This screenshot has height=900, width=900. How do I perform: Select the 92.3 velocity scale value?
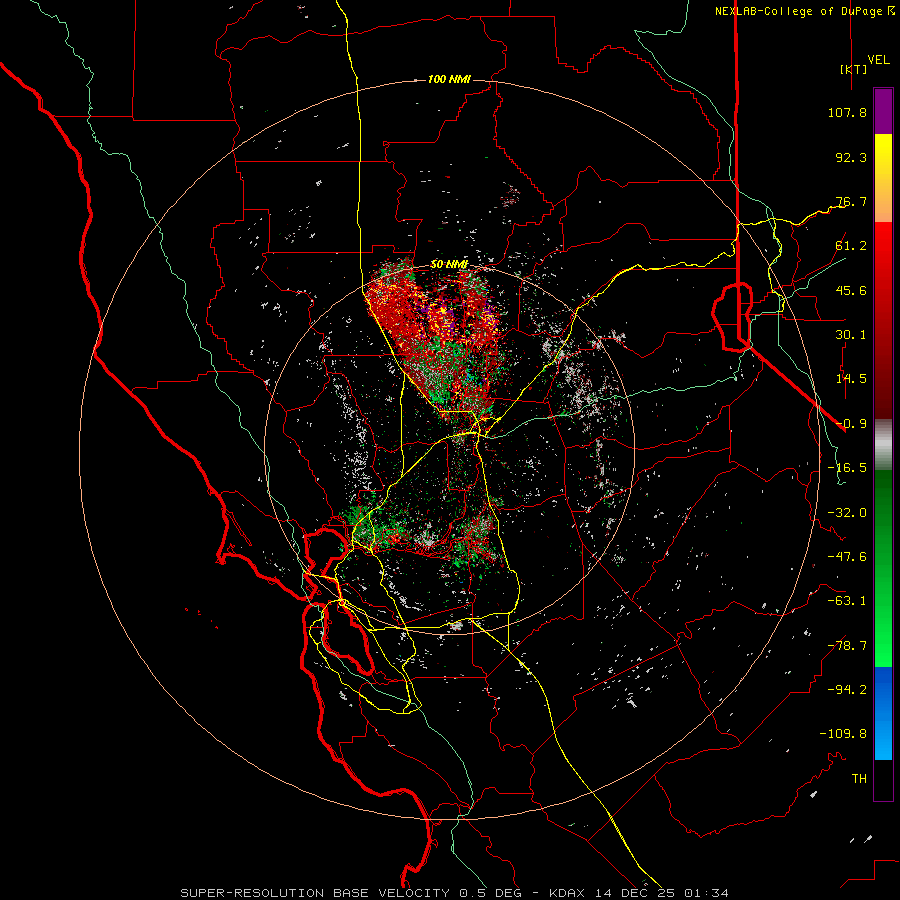pos(851,157)
